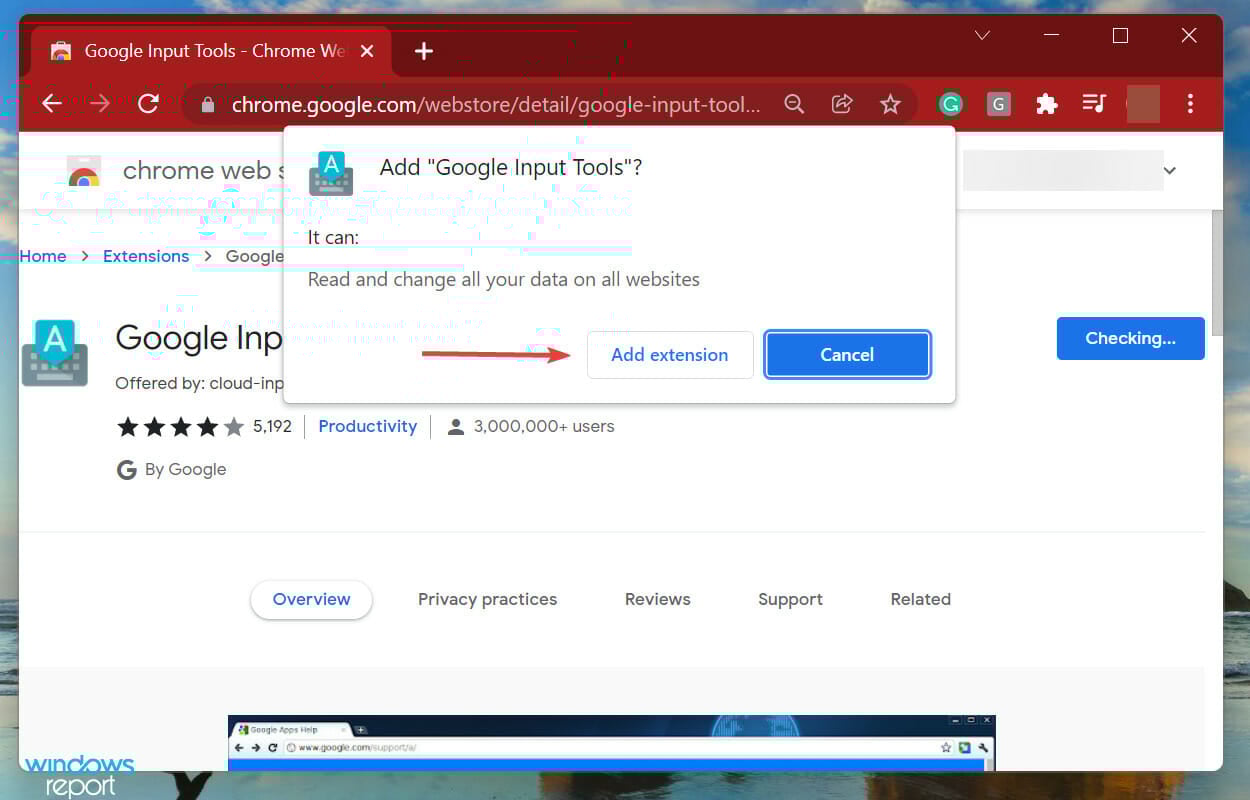Open Chrome's three-dot menu
The height and width of the screenshot is (800, 1250).
(x=1191, y=103)
